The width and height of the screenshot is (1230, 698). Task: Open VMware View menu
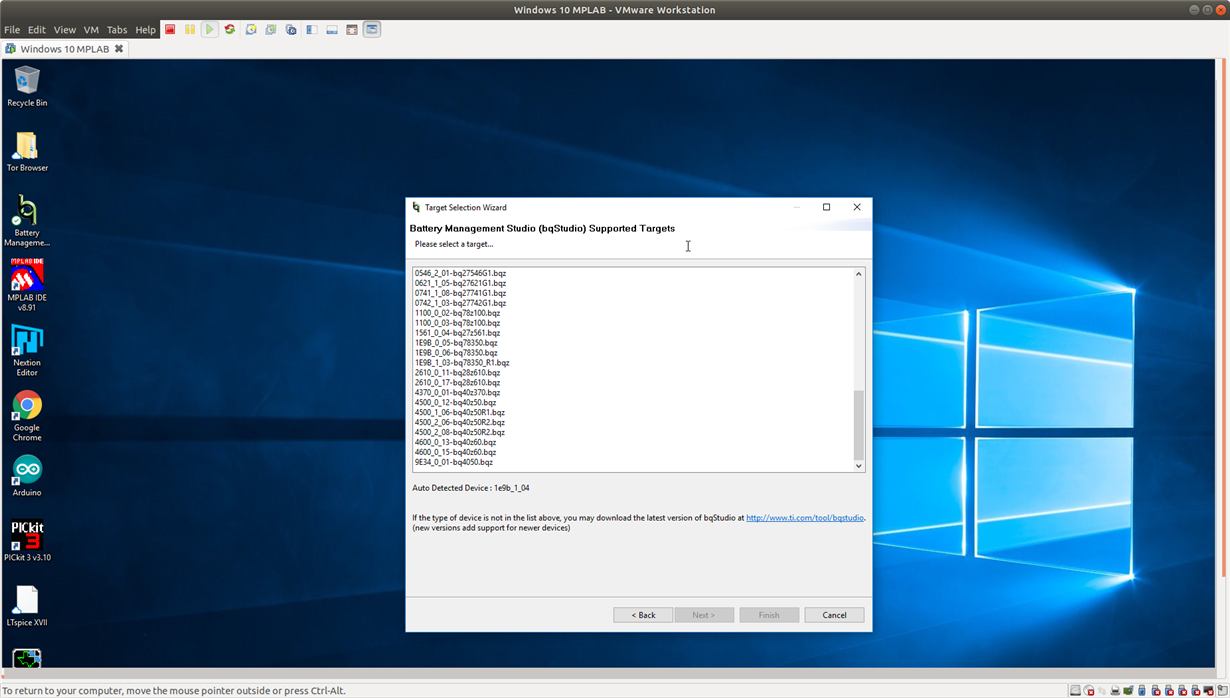click(x=65, y=29)
